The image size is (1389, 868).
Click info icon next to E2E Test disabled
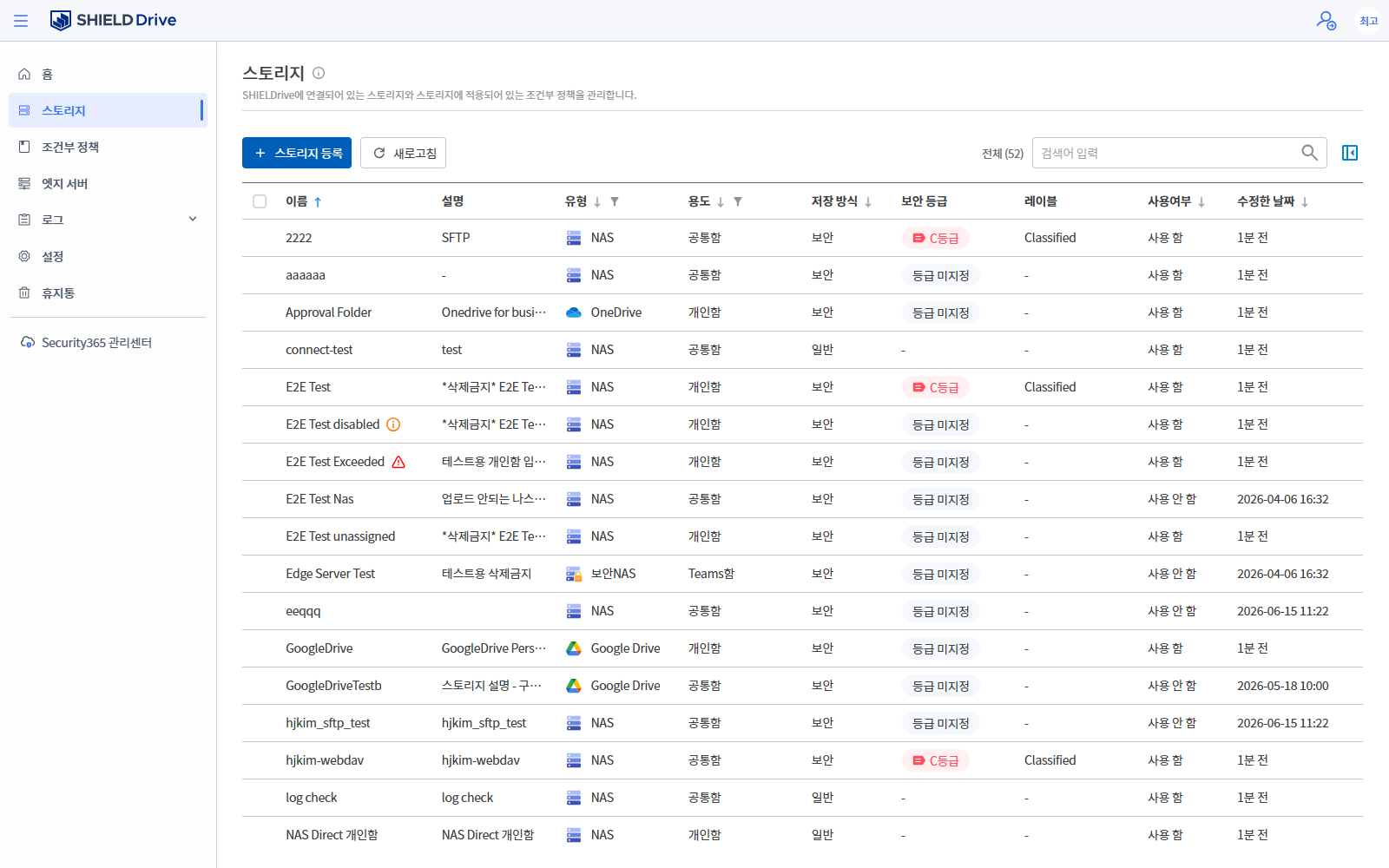(393, 424)
